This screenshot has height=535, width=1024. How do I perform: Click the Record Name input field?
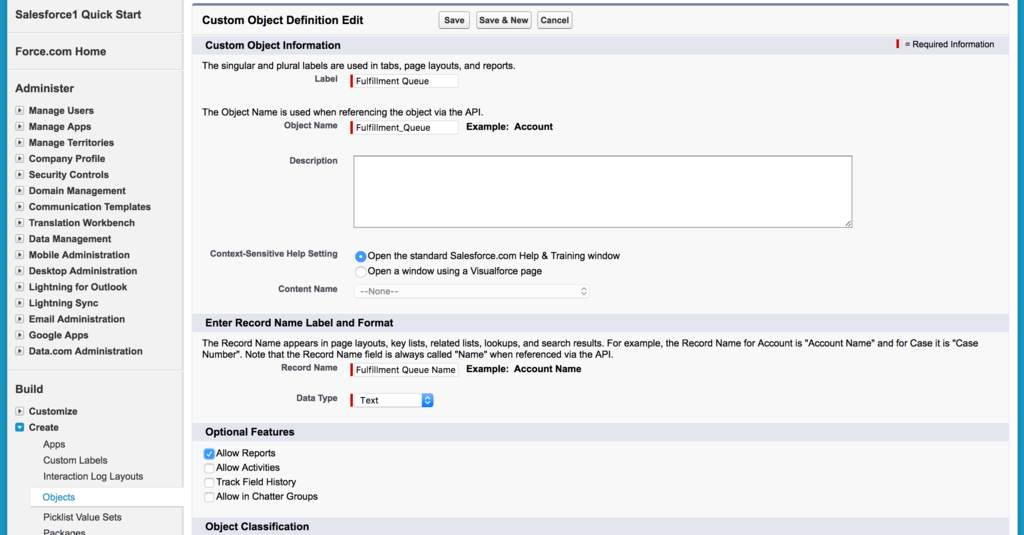(x=405, y=370)
